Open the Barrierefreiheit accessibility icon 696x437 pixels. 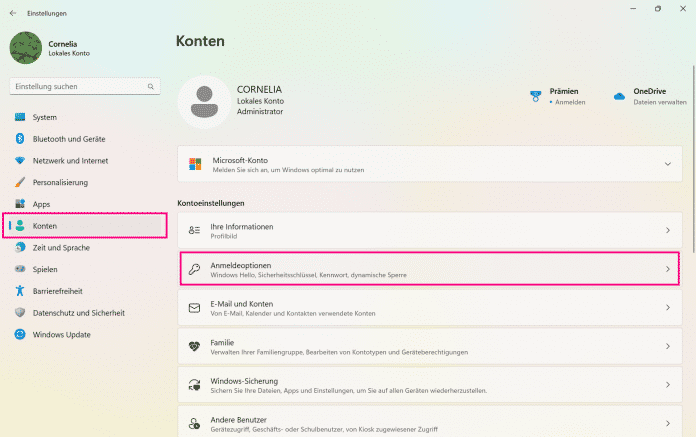click(x=19, y=291)
